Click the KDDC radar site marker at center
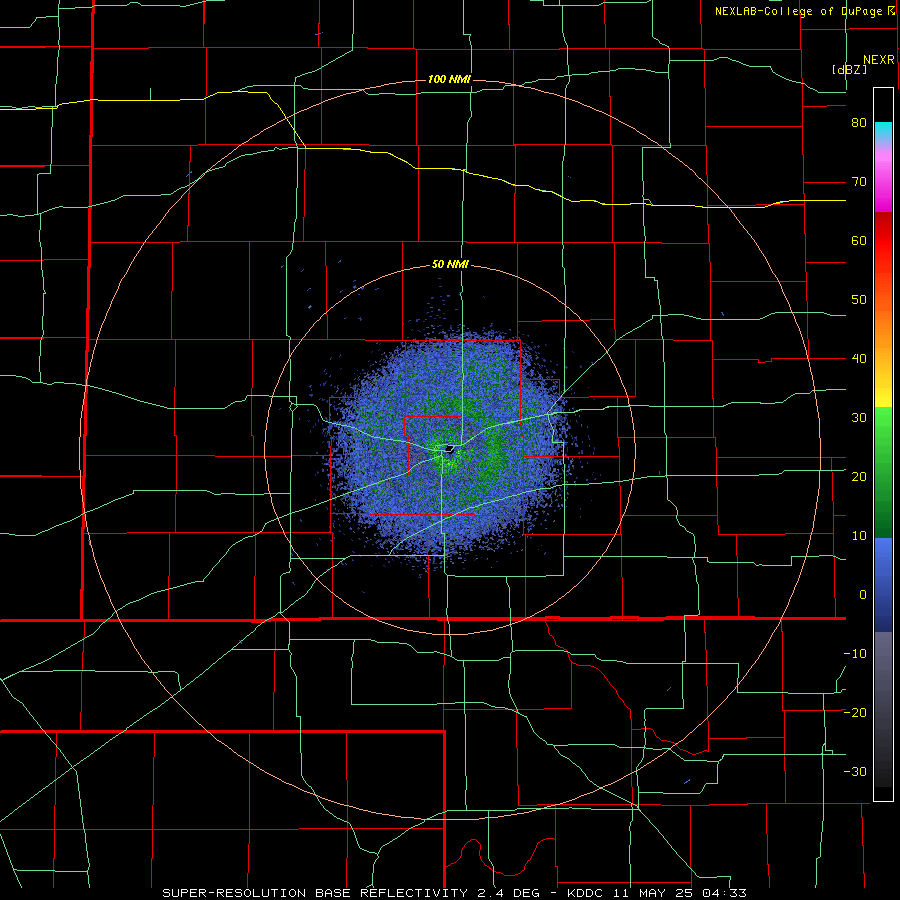900x900 pixels. (x=450, y=449)
